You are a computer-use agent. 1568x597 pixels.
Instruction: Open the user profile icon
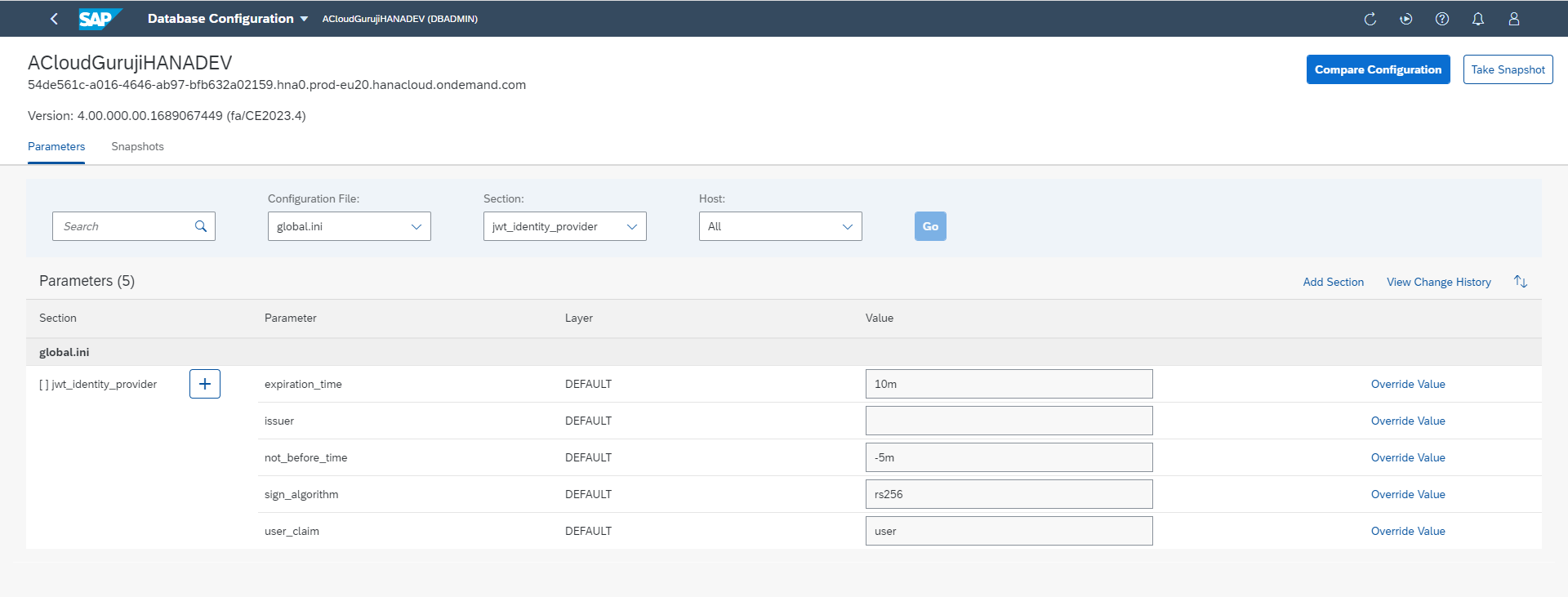click(1513, 19)
